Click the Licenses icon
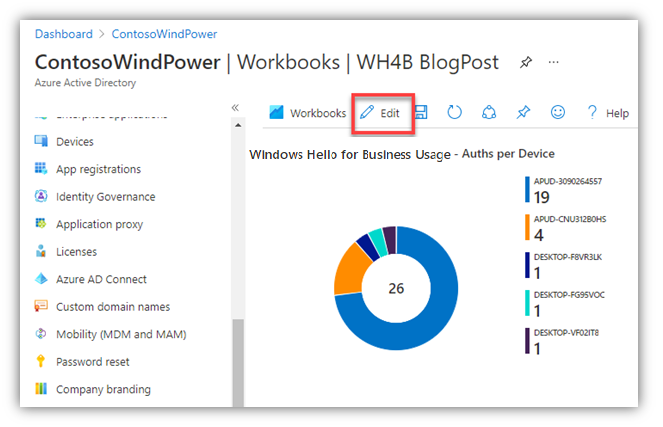This screenshot has height=427, width=663. pos(41,251)
